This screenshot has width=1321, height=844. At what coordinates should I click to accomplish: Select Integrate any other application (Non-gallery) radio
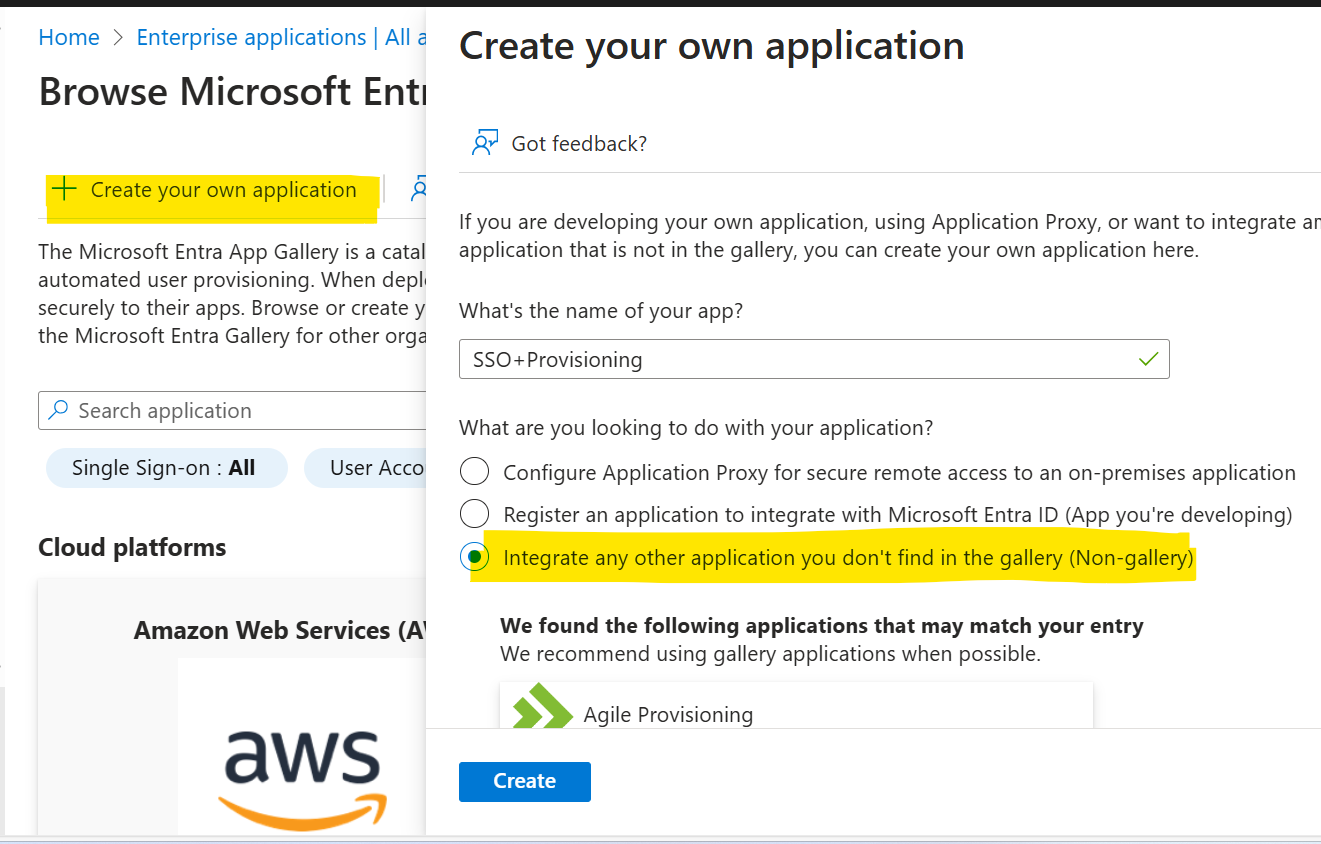[474, 557]
